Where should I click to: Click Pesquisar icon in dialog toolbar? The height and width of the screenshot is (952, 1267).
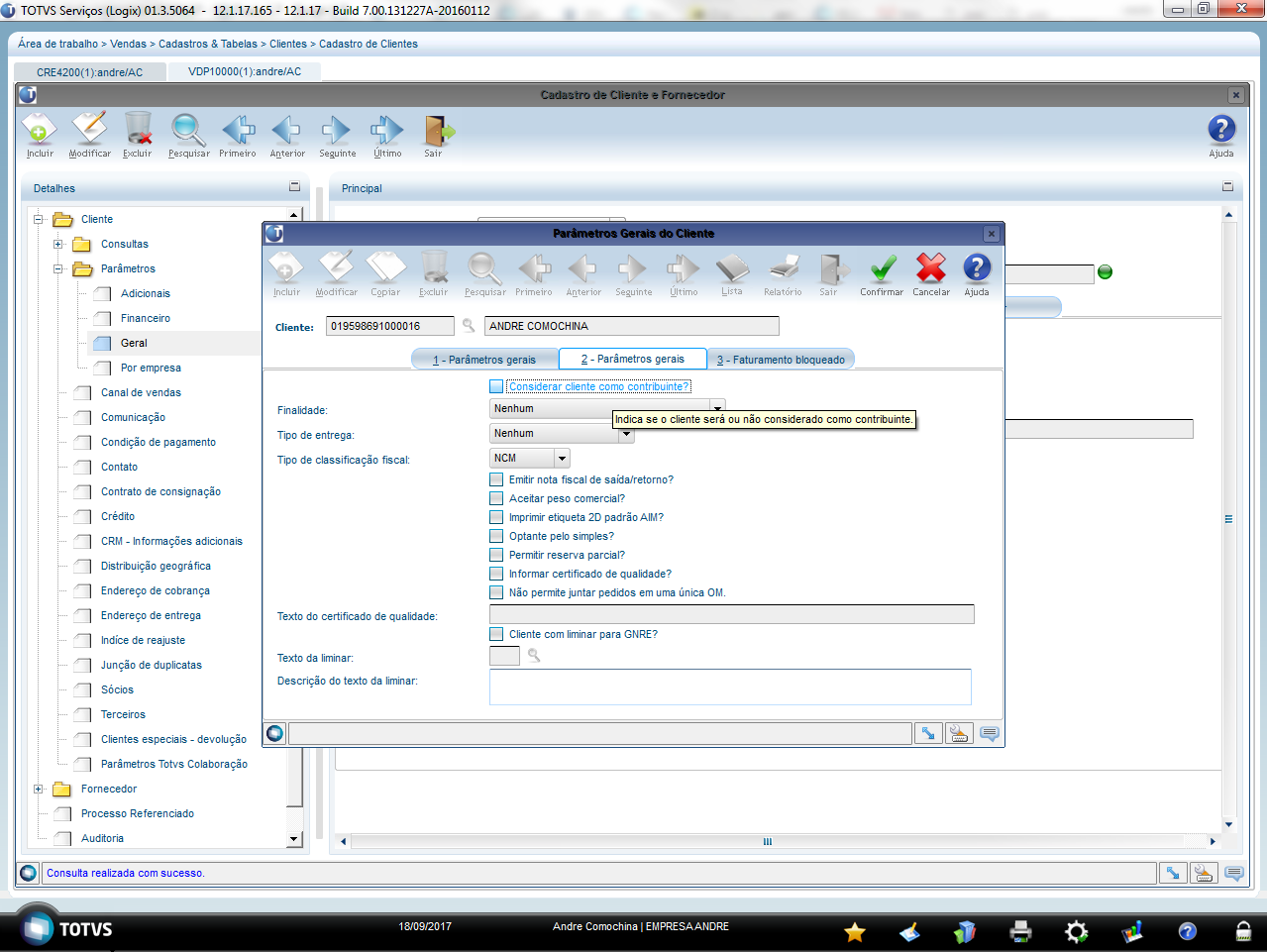coord(484,274)
